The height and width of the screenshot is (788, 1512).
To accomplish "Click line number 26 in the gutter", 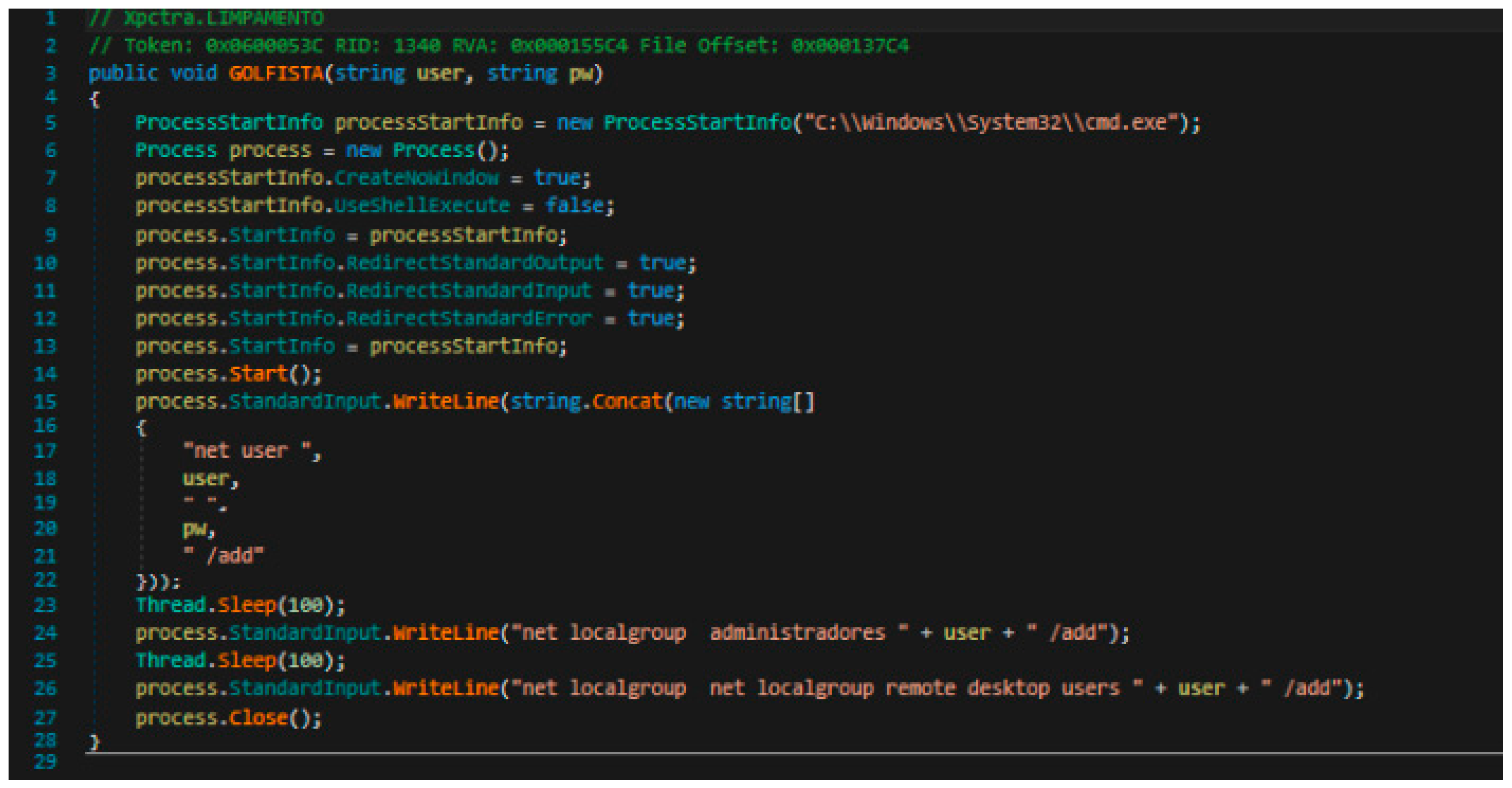I will (46, 687).
